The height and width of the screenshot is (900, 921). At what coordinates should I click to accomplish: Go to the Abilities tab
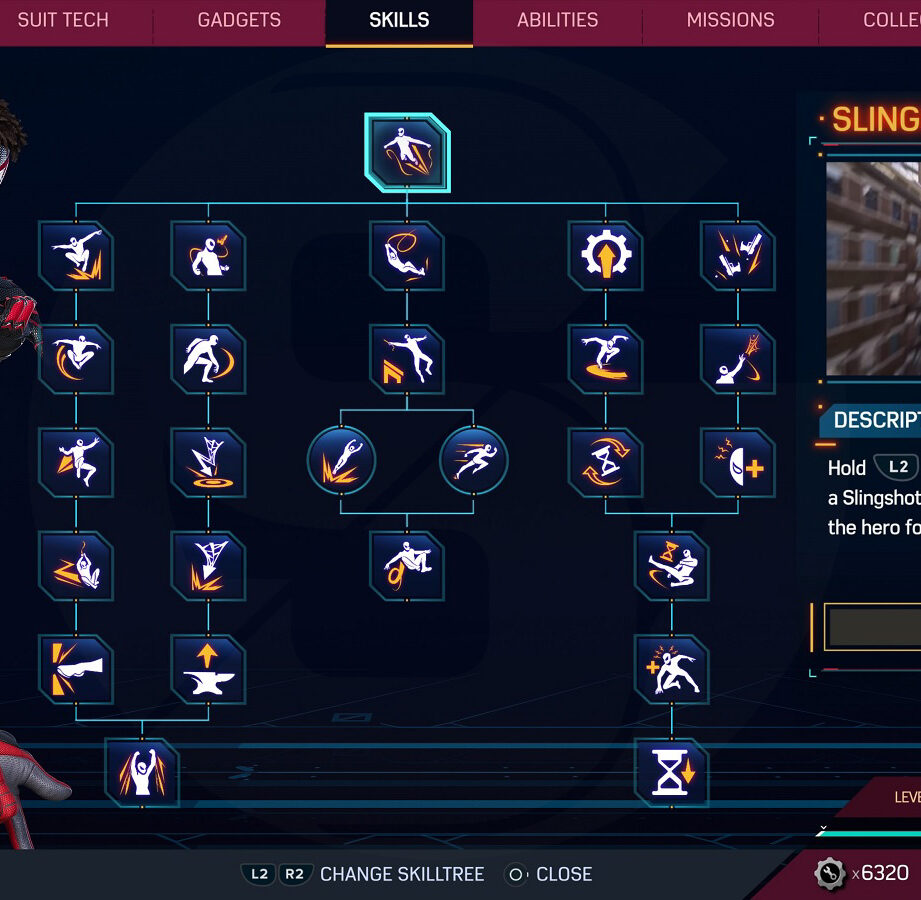tap(557, 20)
